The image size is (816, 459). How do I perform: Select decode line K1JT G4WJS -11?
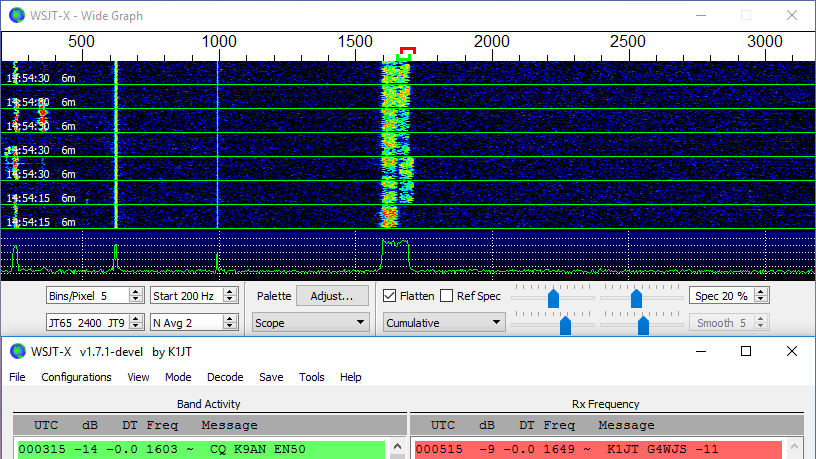(598, 449)
